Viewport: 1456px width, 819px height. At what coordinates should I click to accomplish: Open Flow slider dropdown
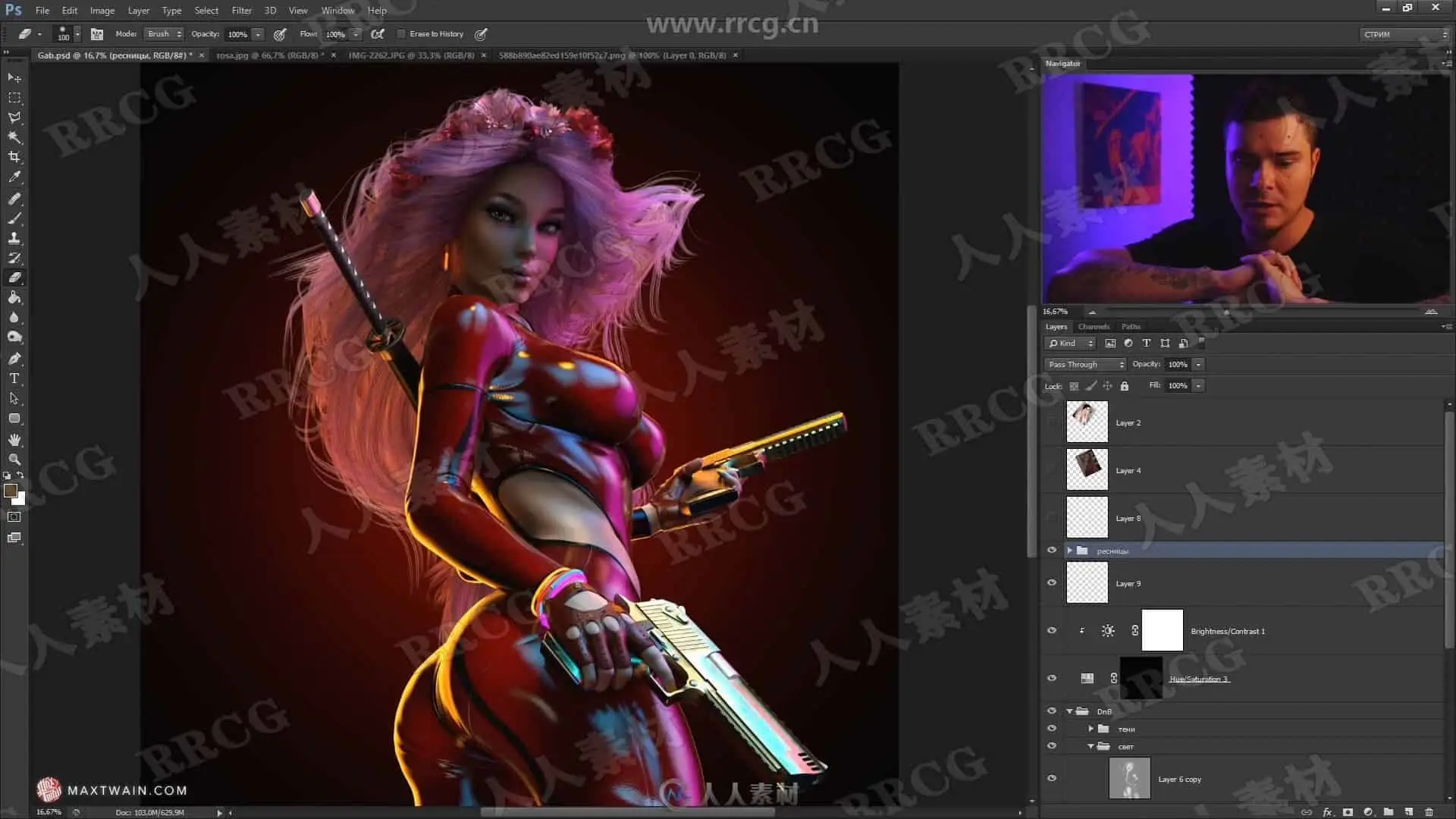(x=356, y=34)
